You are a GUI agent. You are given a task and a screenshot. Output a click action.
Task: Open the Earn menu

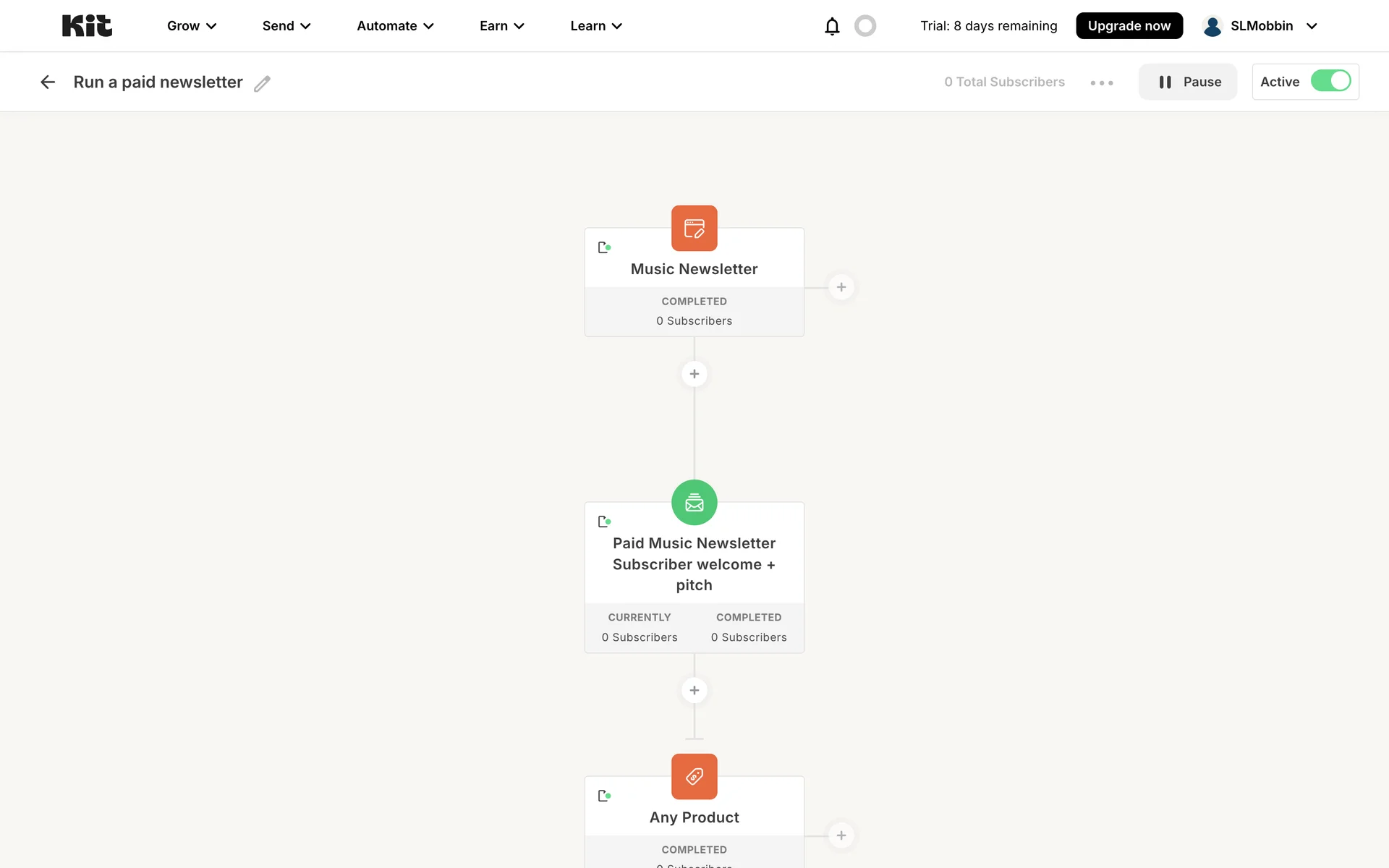pos(501,26)
